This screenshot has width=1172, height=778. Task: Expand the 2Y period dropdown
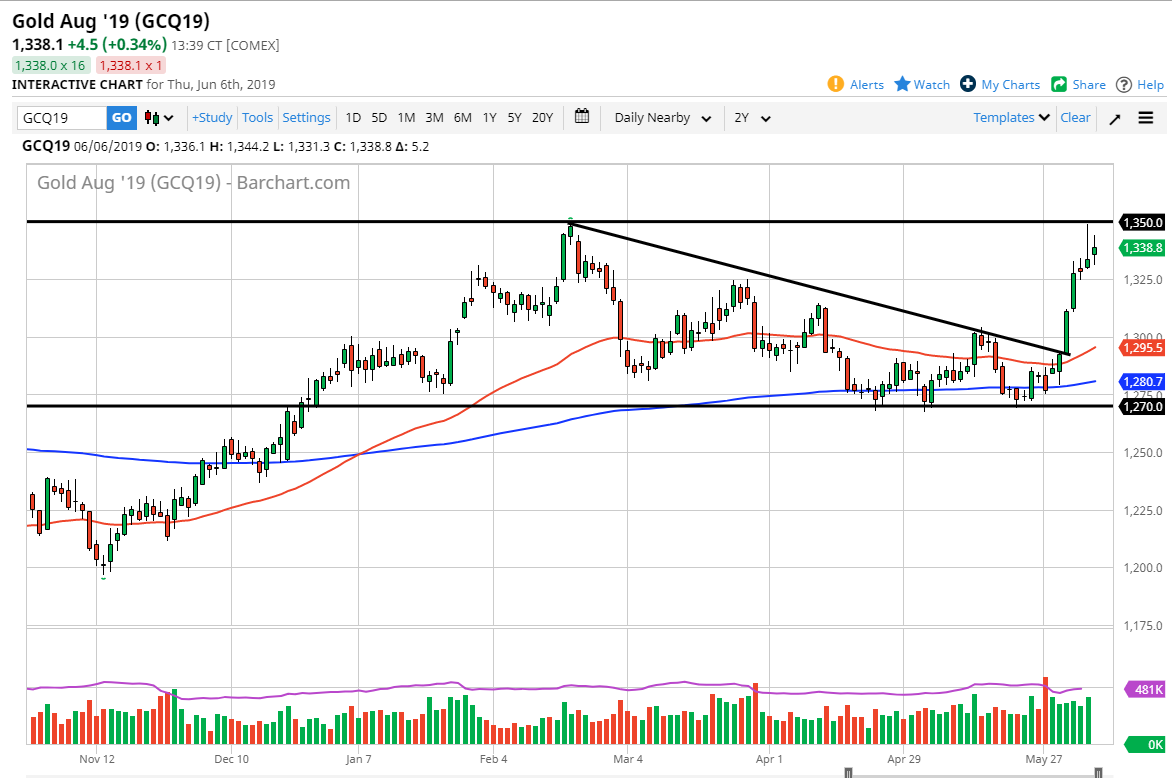(753, 118)
